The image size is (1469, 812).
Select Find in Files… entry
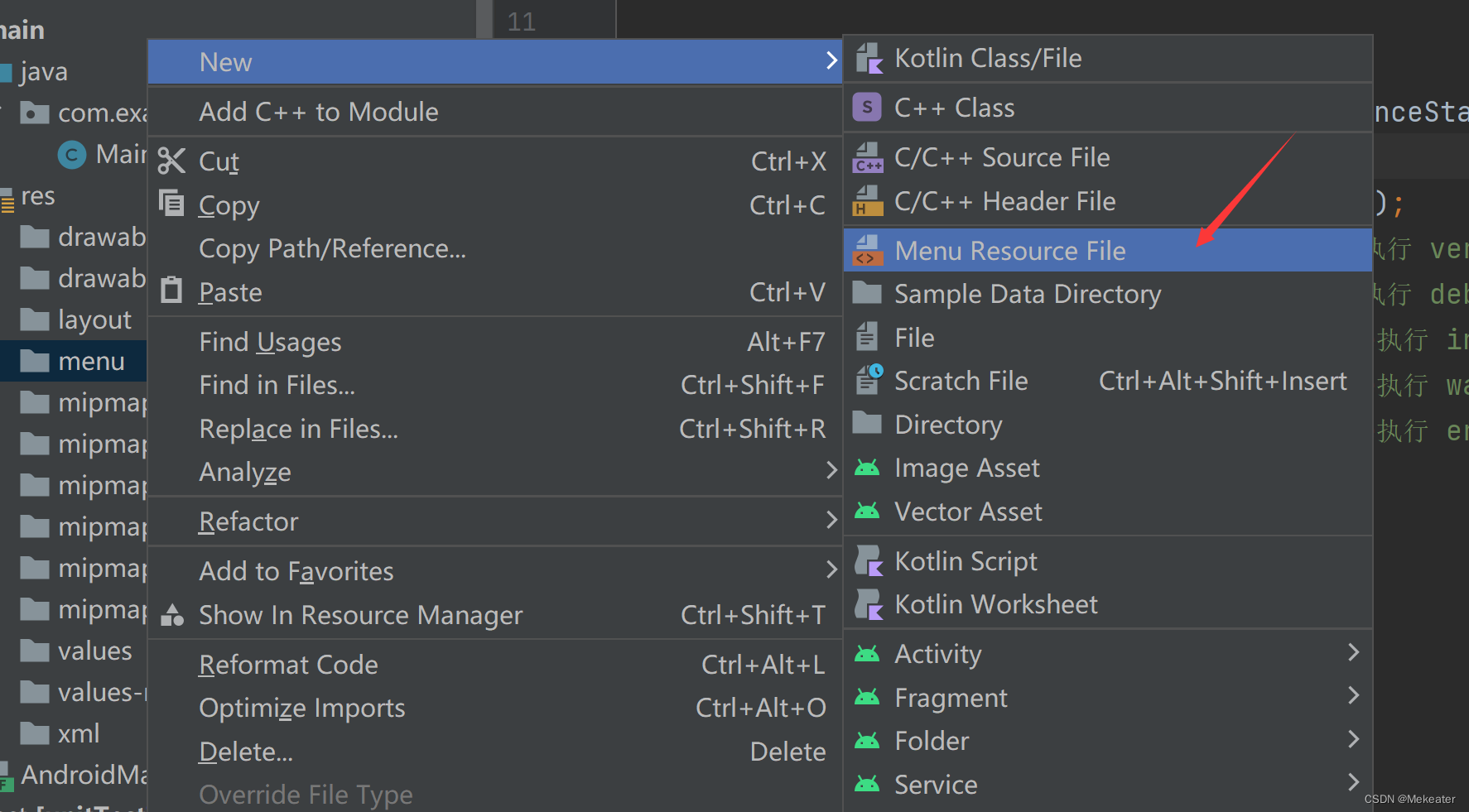click(x=495, y=385)
